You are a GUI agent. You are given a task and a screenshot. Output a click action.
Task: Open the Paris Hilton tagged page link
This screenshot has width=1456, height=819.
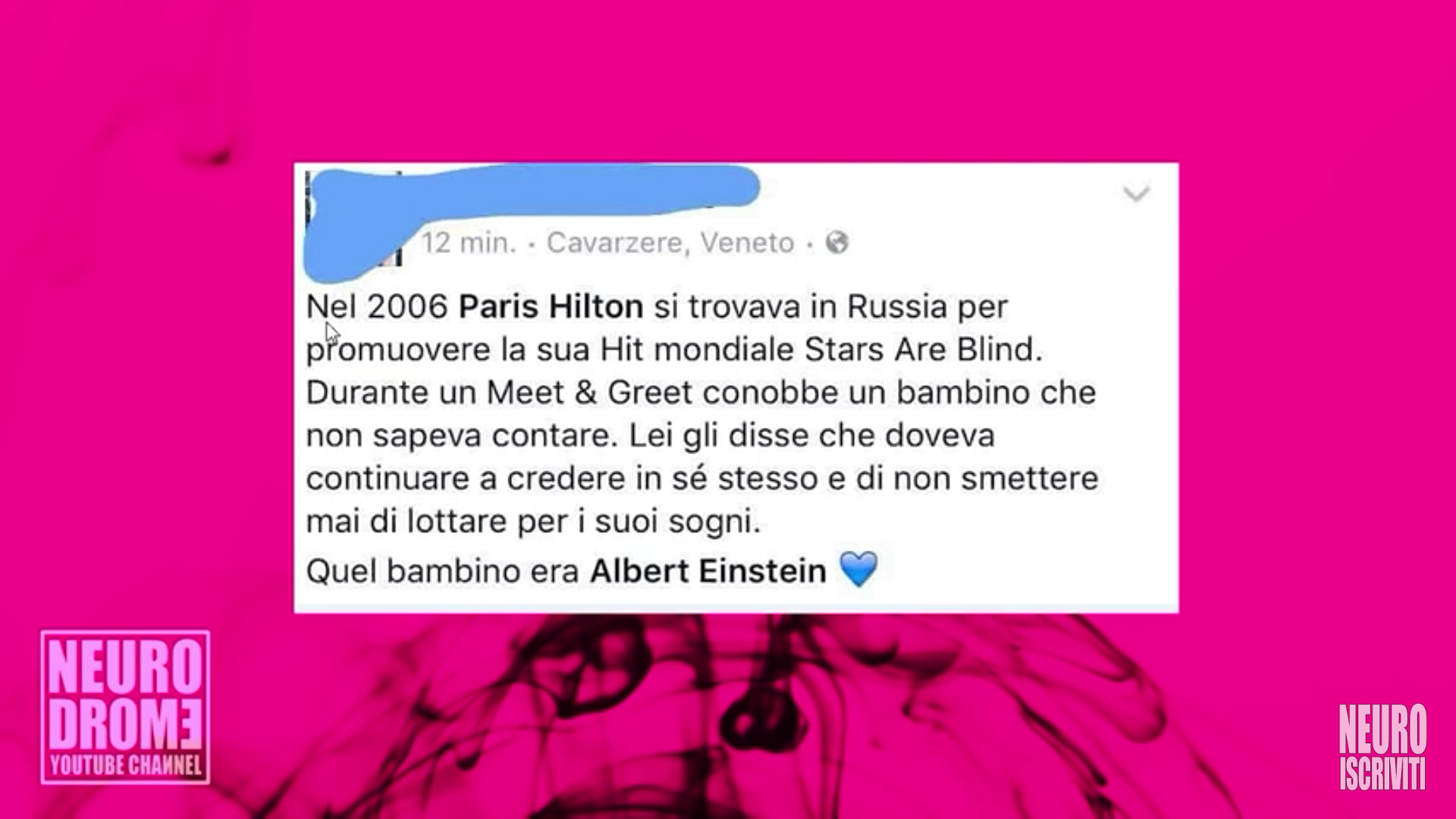coord(551,306)
